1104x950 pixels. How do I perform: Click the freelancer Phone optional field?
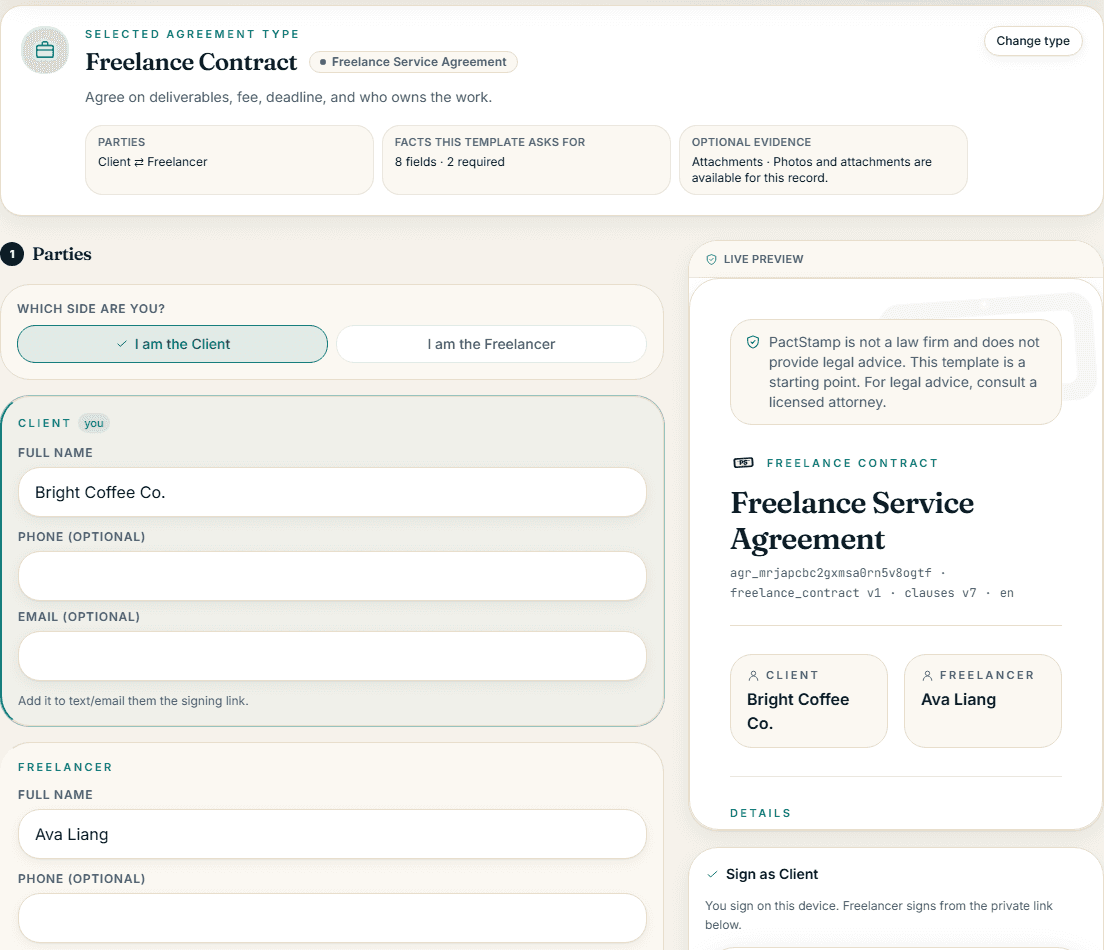(x=332, y=918)
